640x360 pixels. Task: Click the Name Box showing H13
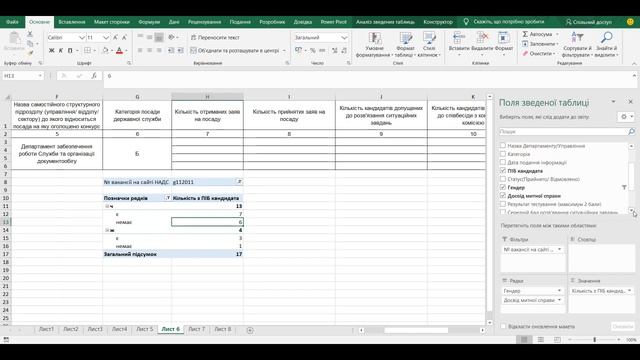tap(22, 76)
